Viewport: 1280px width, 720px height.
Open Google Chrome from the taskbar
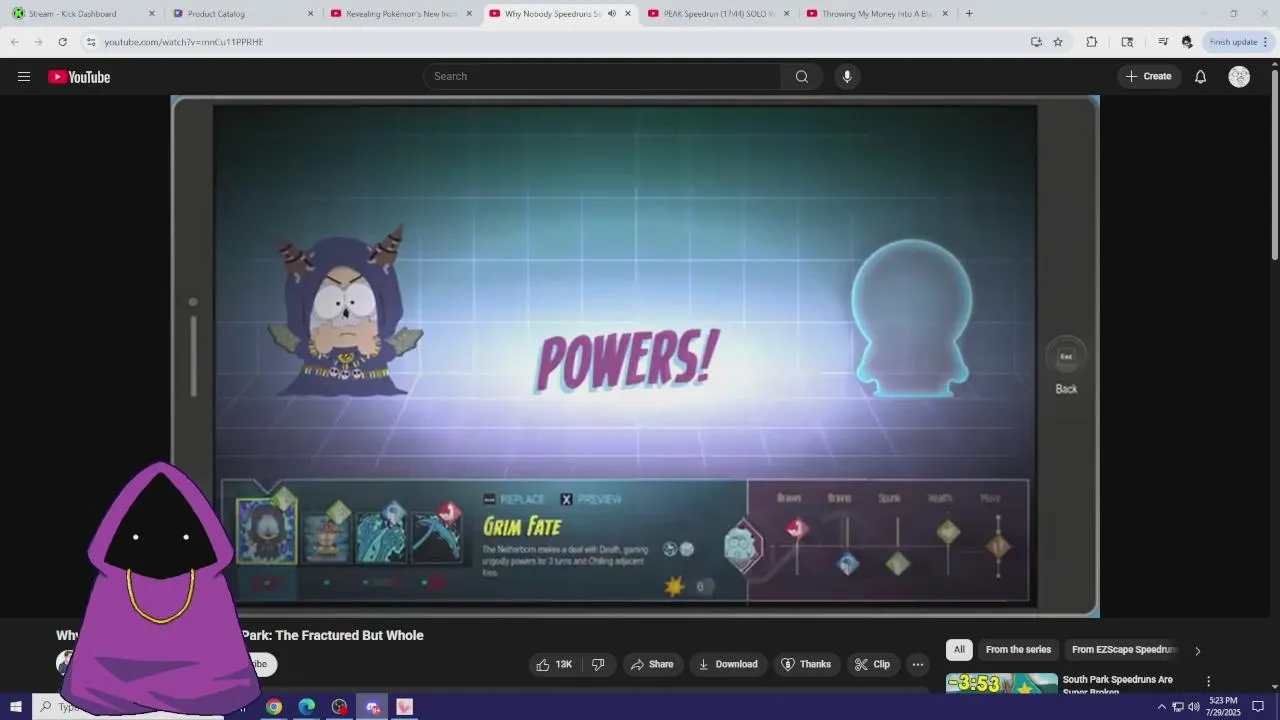tap(274, 707)
